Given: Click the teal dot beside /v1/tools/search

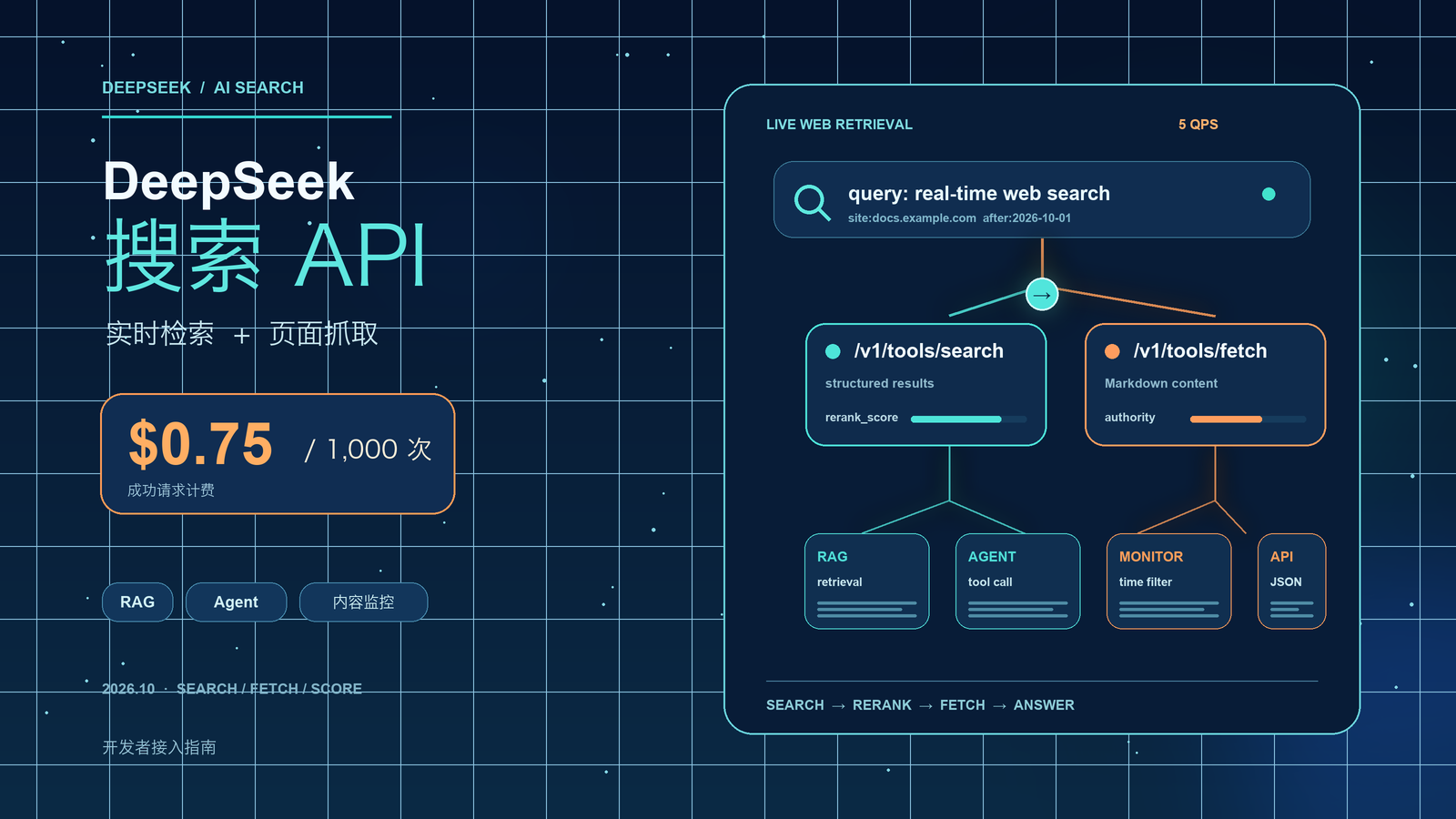Looking at the screenshot, I should coord(833,351).
